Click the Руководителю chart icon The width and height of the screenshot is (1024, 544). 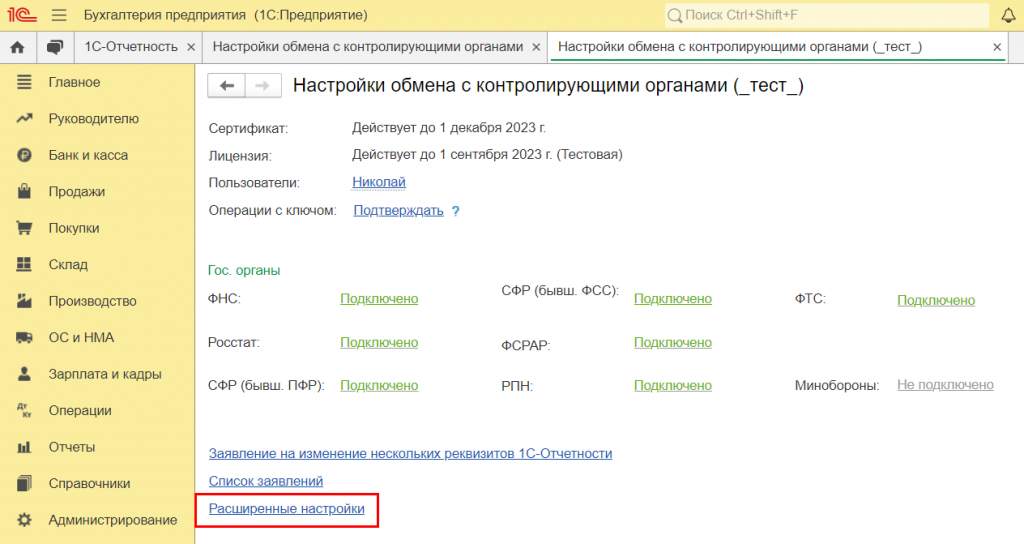tap(24, 119)
